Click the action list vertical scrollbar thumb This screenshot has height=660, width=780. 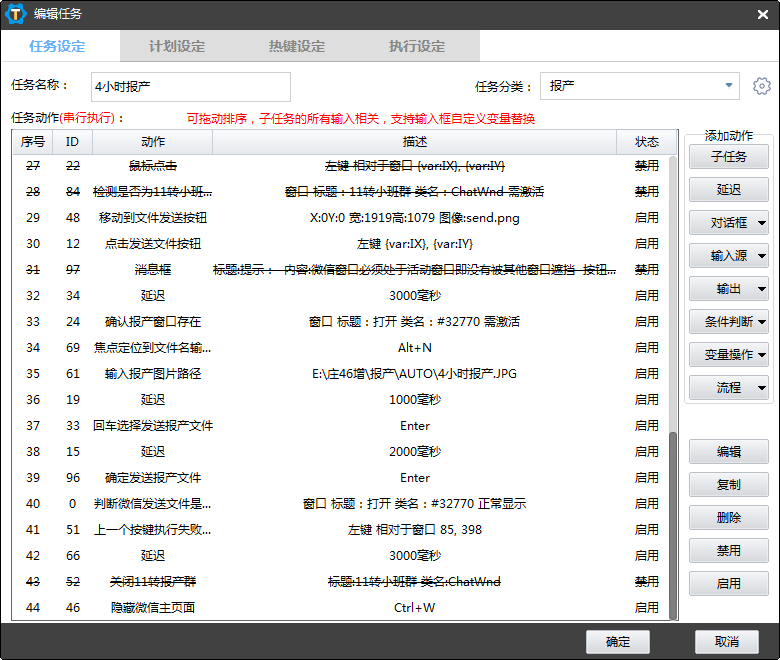click(673, 525)
